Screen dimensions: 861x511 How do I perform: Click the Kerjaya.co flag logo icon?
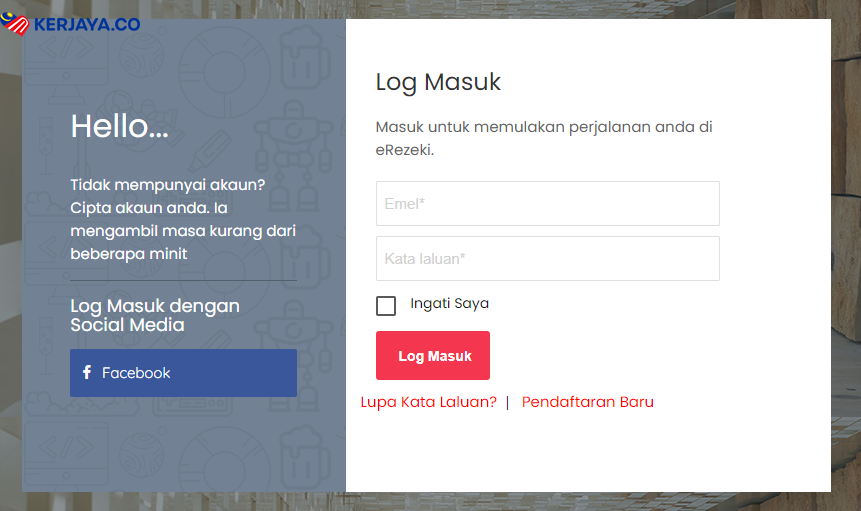pyautogui.click(x=15, y=24)
